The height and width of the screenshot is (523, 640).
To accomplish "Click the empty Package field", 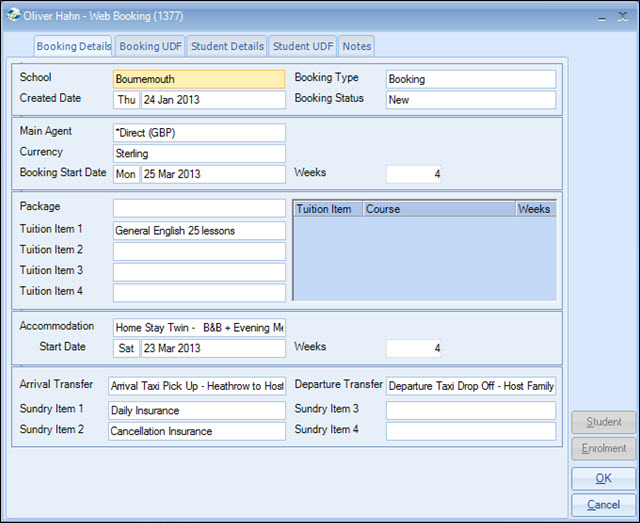I will (x=199, y=208).
